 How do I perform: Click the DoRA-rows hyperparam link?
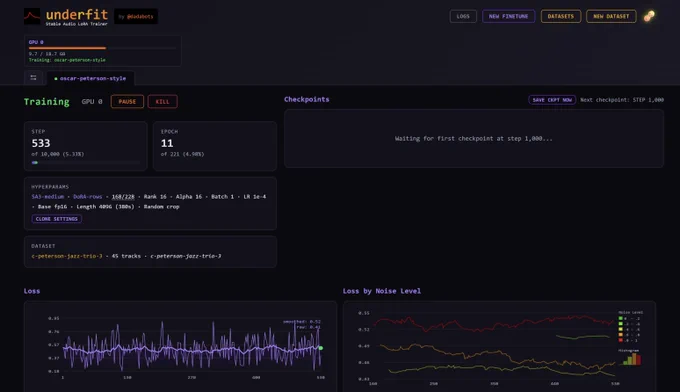[x=88, y=197]
